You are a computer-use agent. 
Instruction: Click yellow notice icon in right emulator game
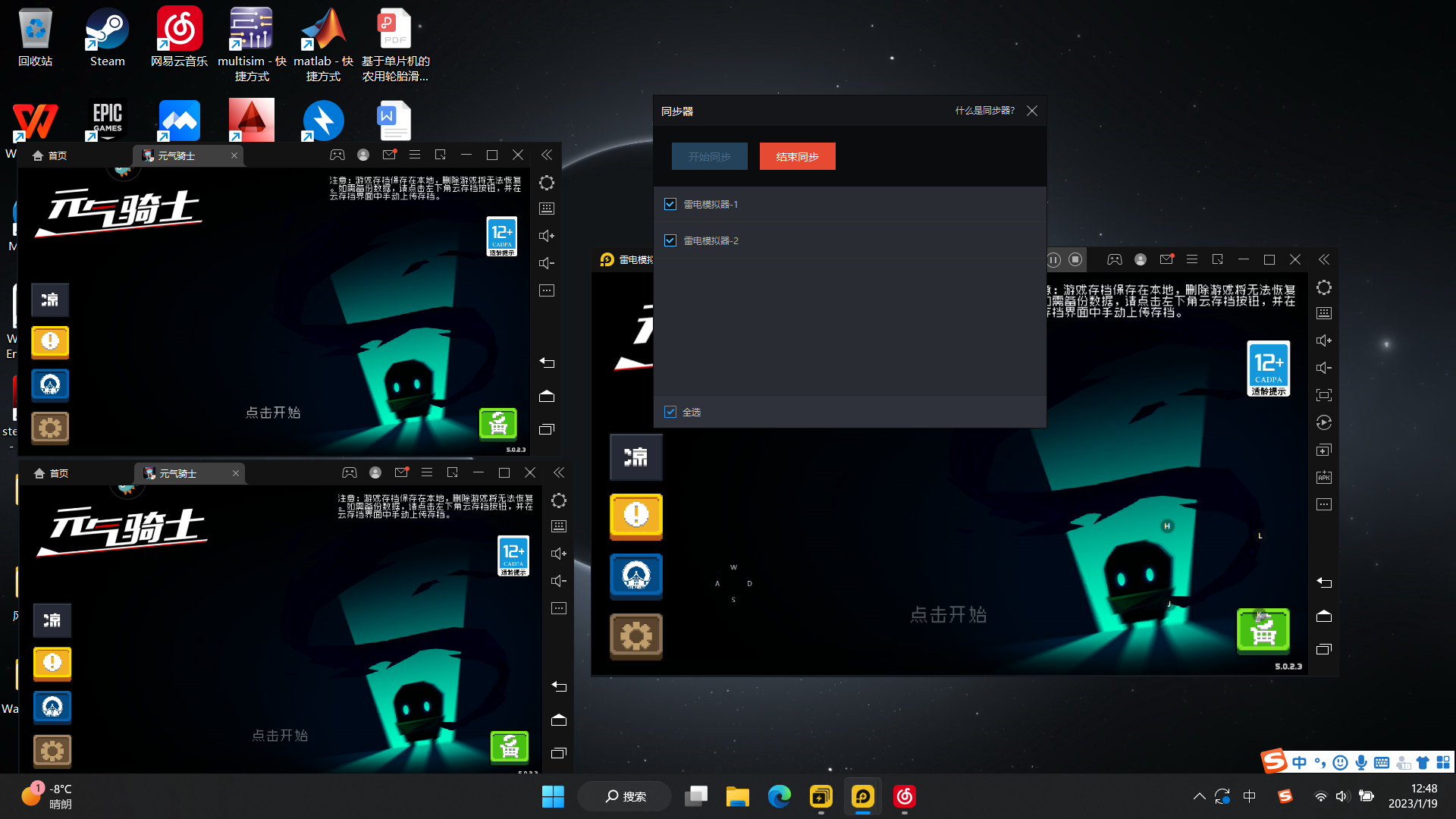point(636,516)
